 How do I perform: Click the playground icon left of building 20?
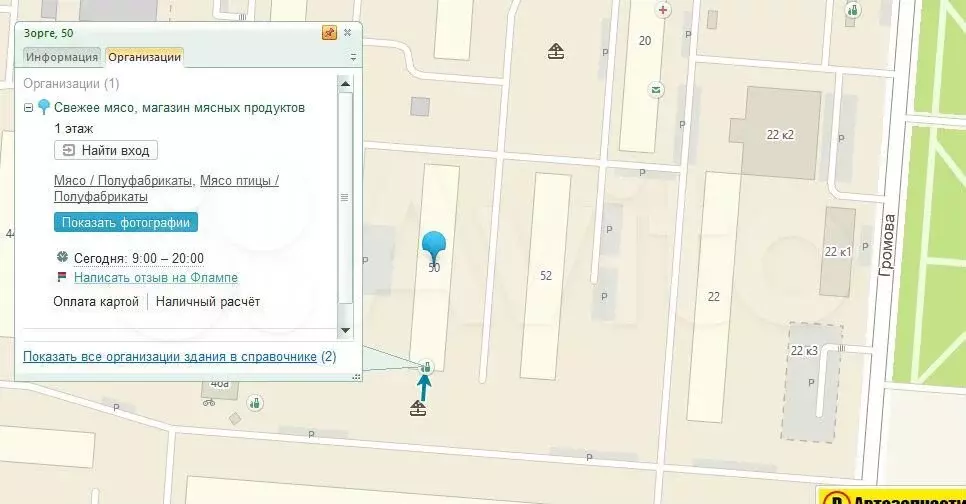coord(557,51)
